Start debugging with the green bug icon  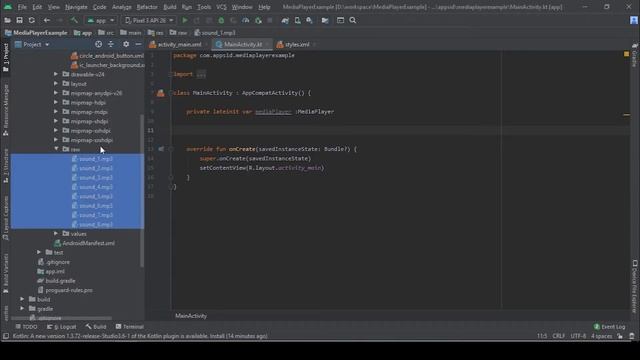(221, 20)
